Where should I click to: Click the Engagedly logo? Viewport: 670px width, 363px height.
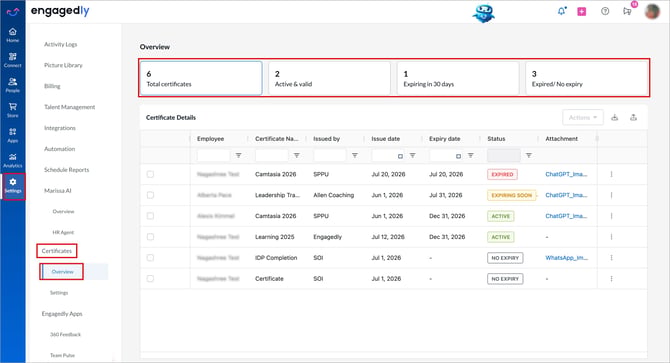tap(60, 11)
